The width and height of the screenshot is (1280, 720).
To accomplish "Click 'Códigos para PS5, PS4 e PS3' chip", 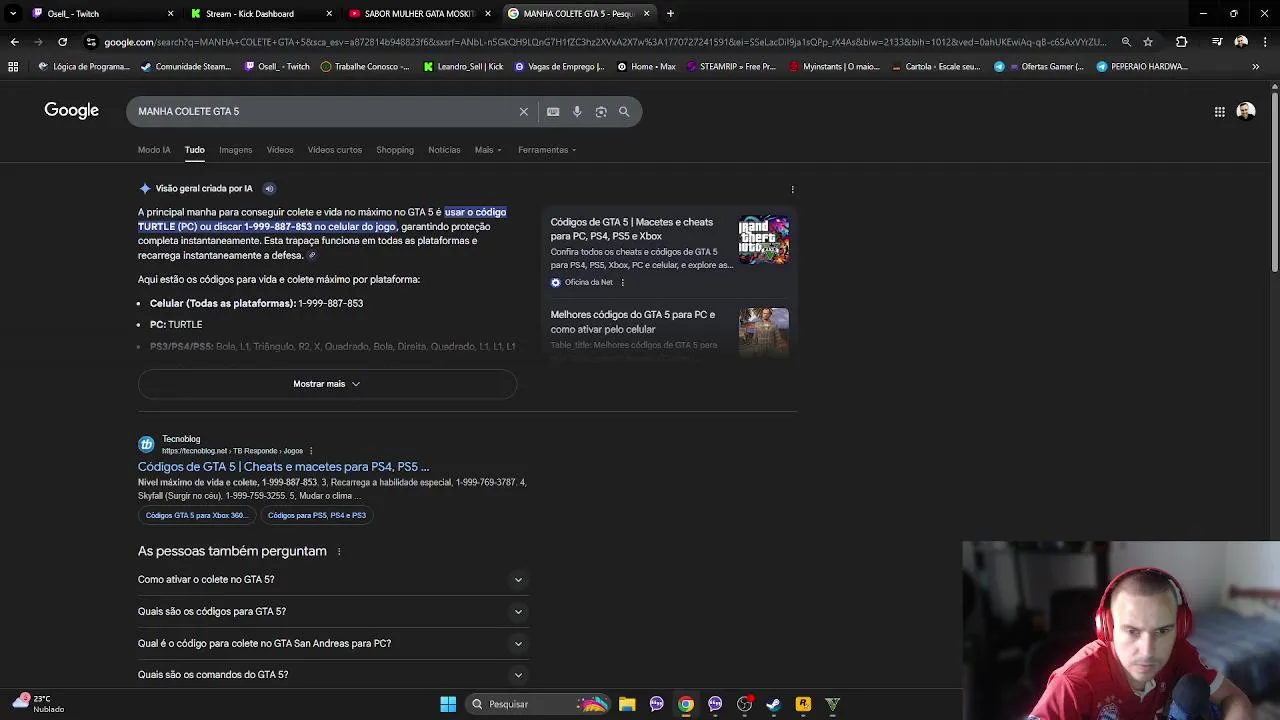I will [317, 516].
